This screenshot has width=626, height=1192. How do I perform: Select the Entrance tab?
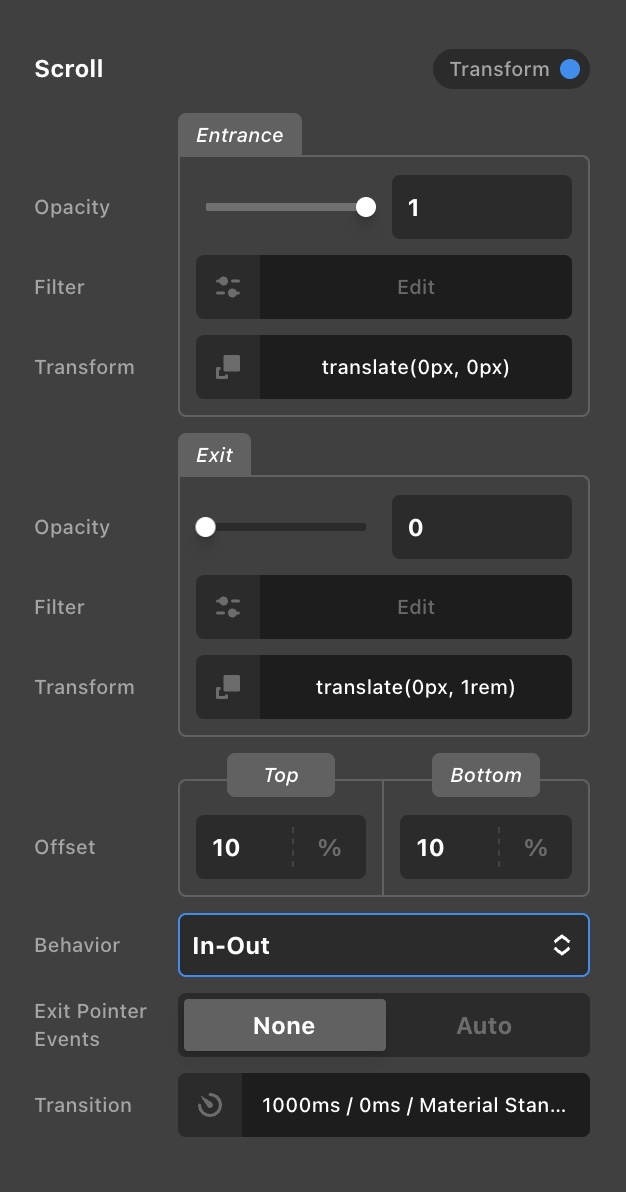[x=240, y=135]
